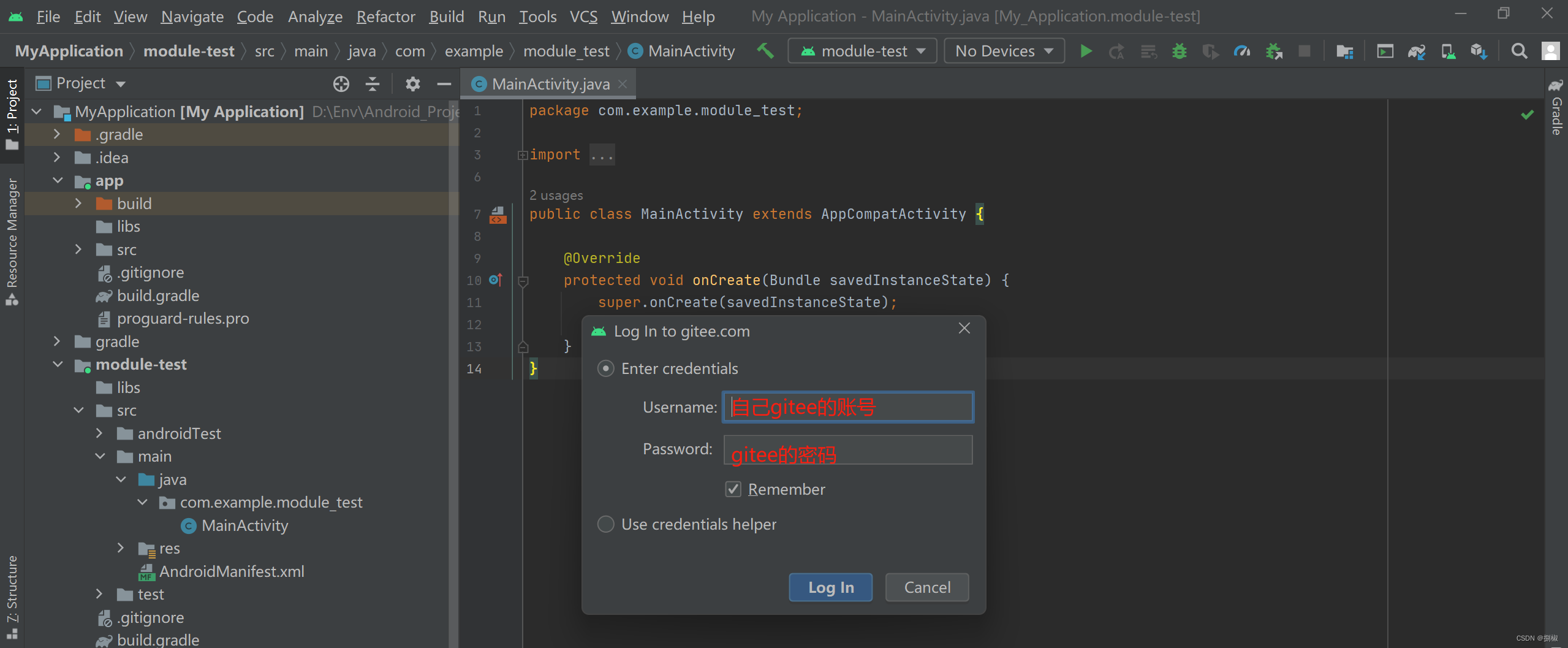1568x648 pixels.
Task: Open the Resource Manager side tab
Action: (x=12, y=241)
